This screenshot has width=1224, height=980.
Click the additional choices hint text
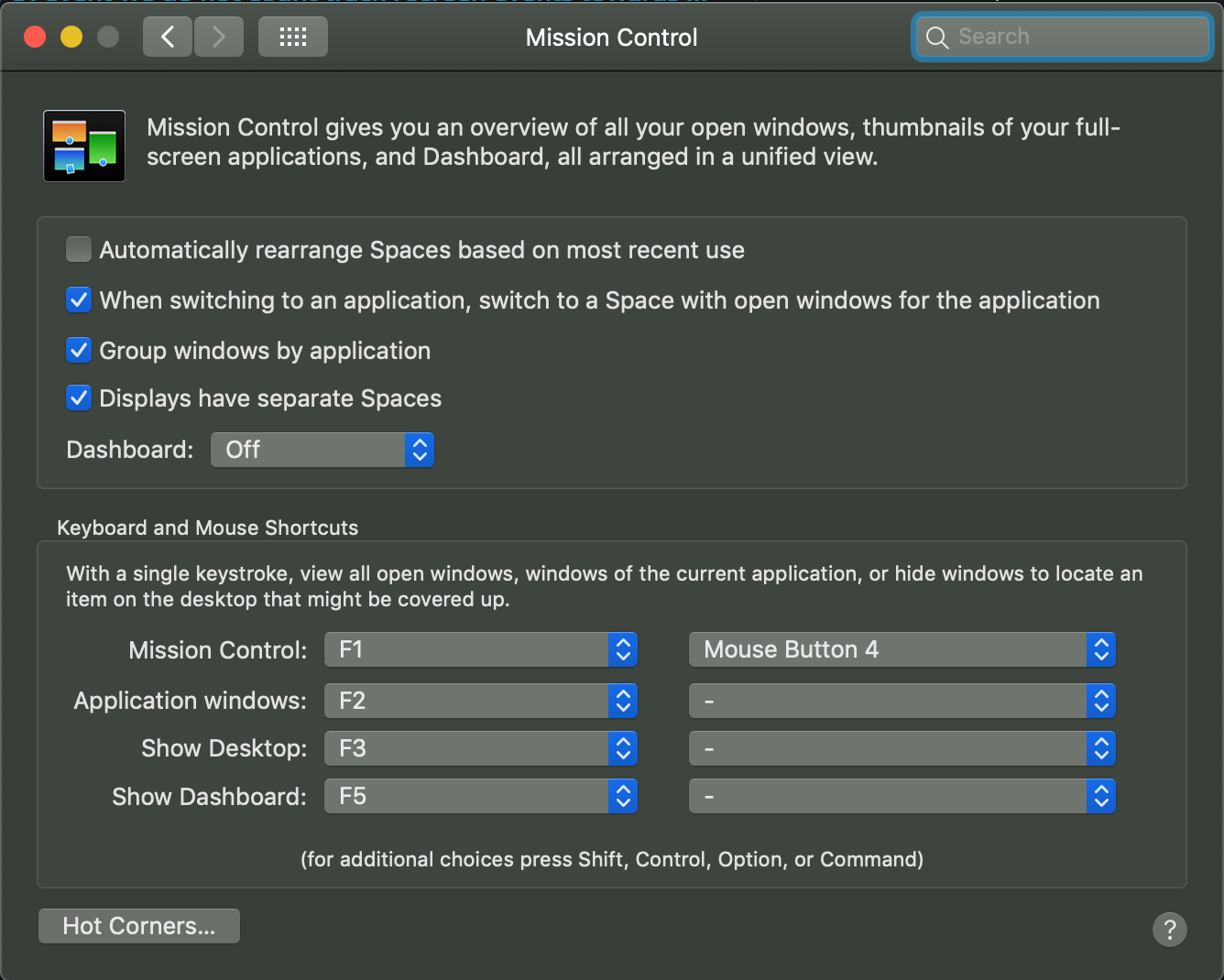(x=612, y=859)
